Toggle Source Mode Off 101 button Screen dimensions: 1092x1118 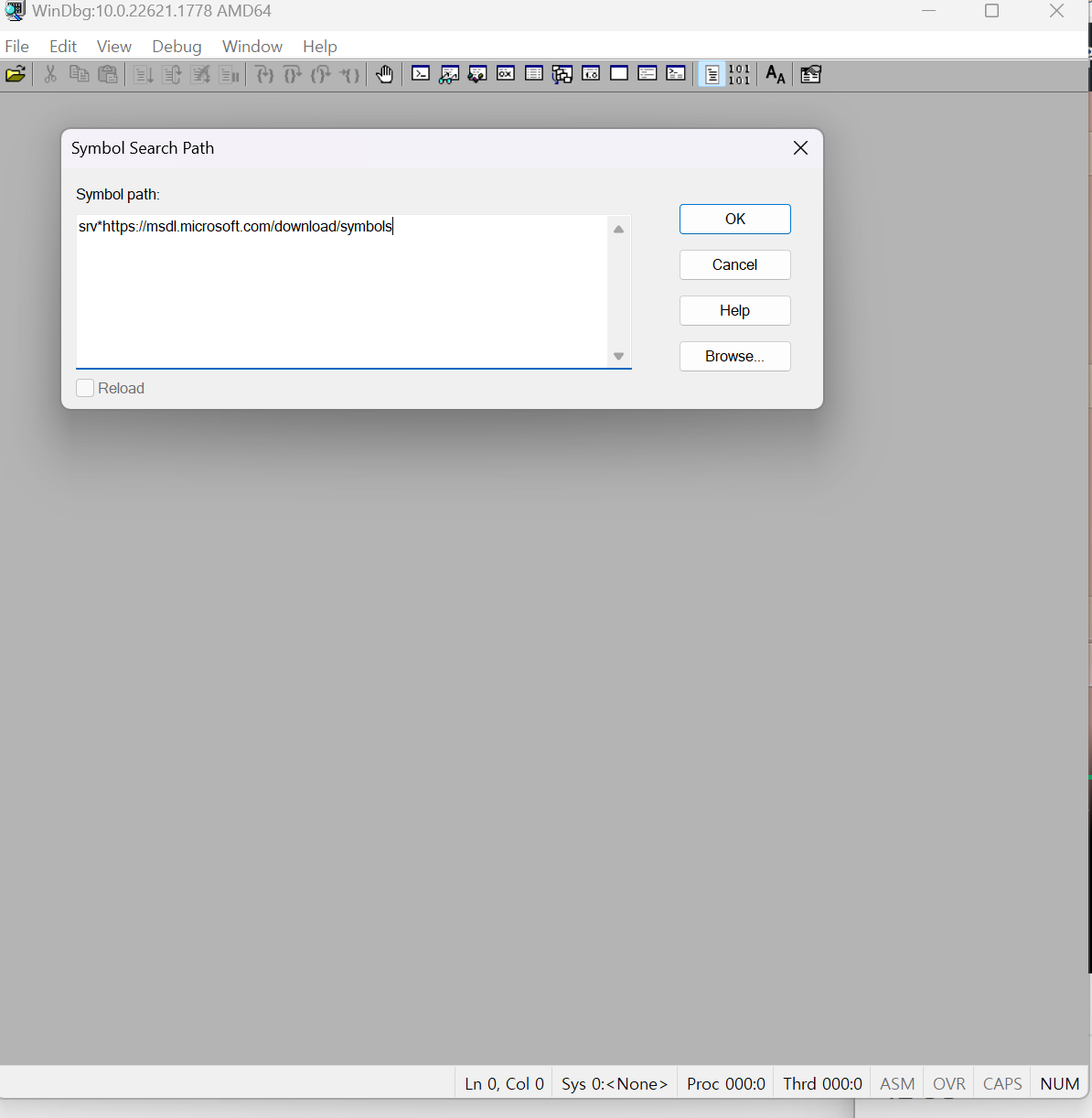click(x=740, y=75)
